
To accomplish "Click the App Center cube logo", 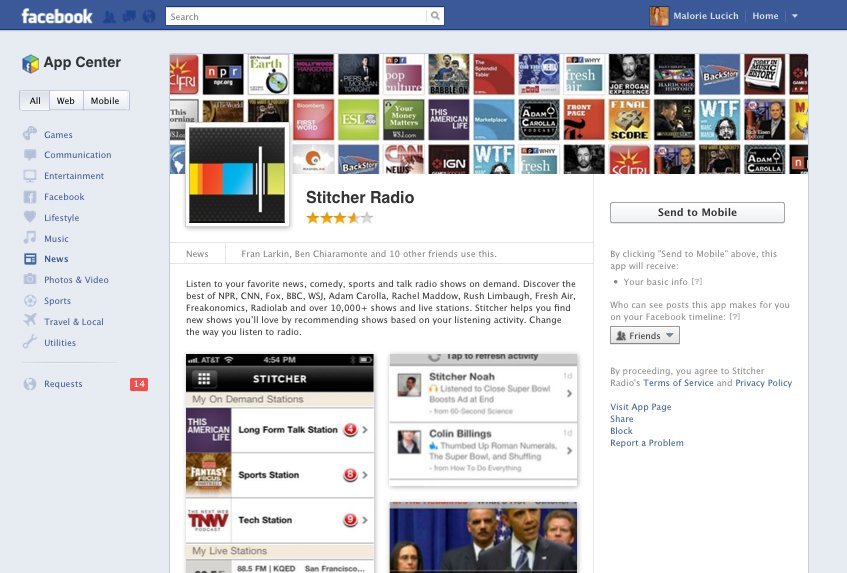I will coord(30,63).
